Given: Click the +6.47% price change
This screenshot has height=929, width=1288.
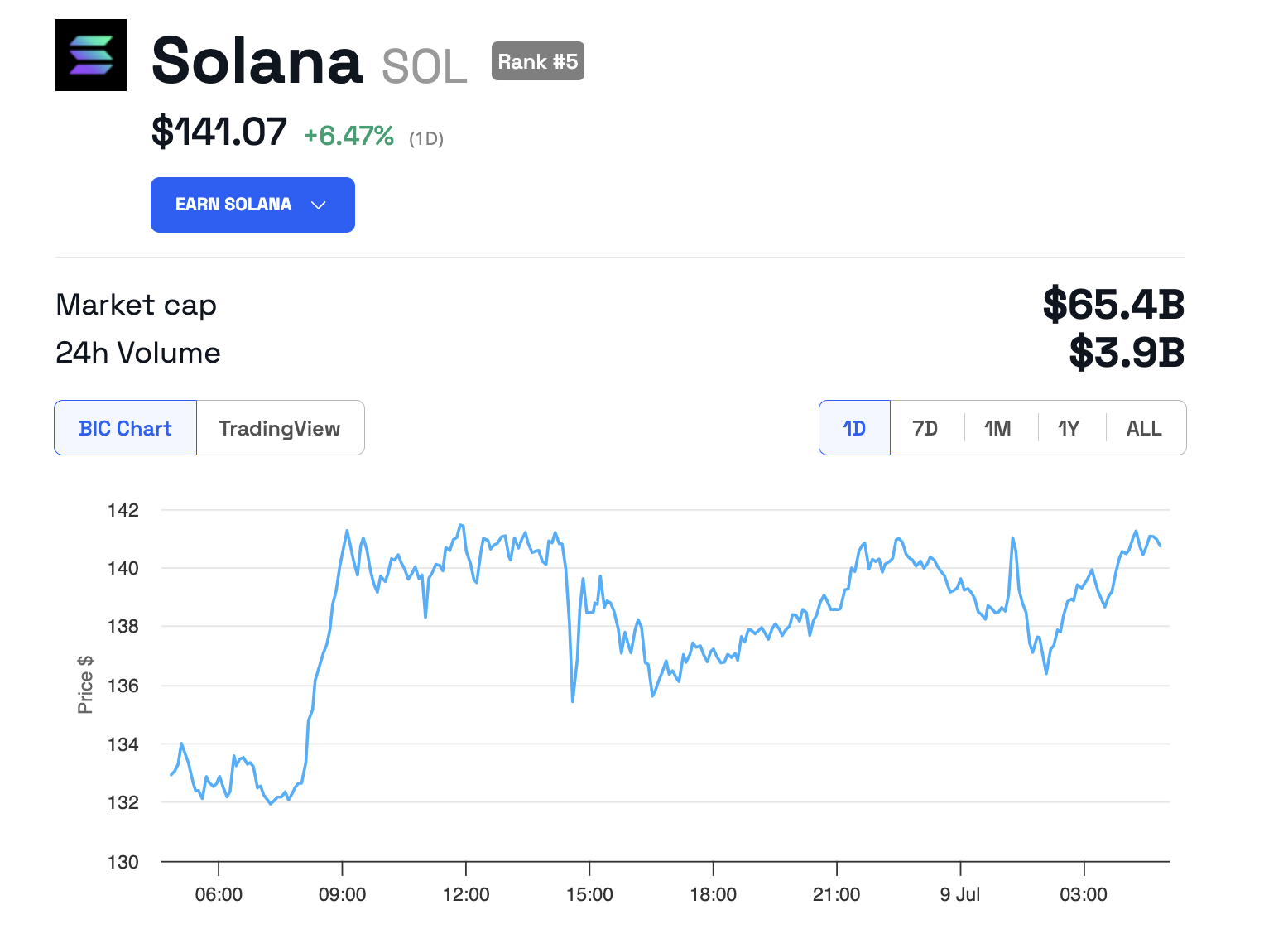Looking at the screenshot, I should 348,136.
